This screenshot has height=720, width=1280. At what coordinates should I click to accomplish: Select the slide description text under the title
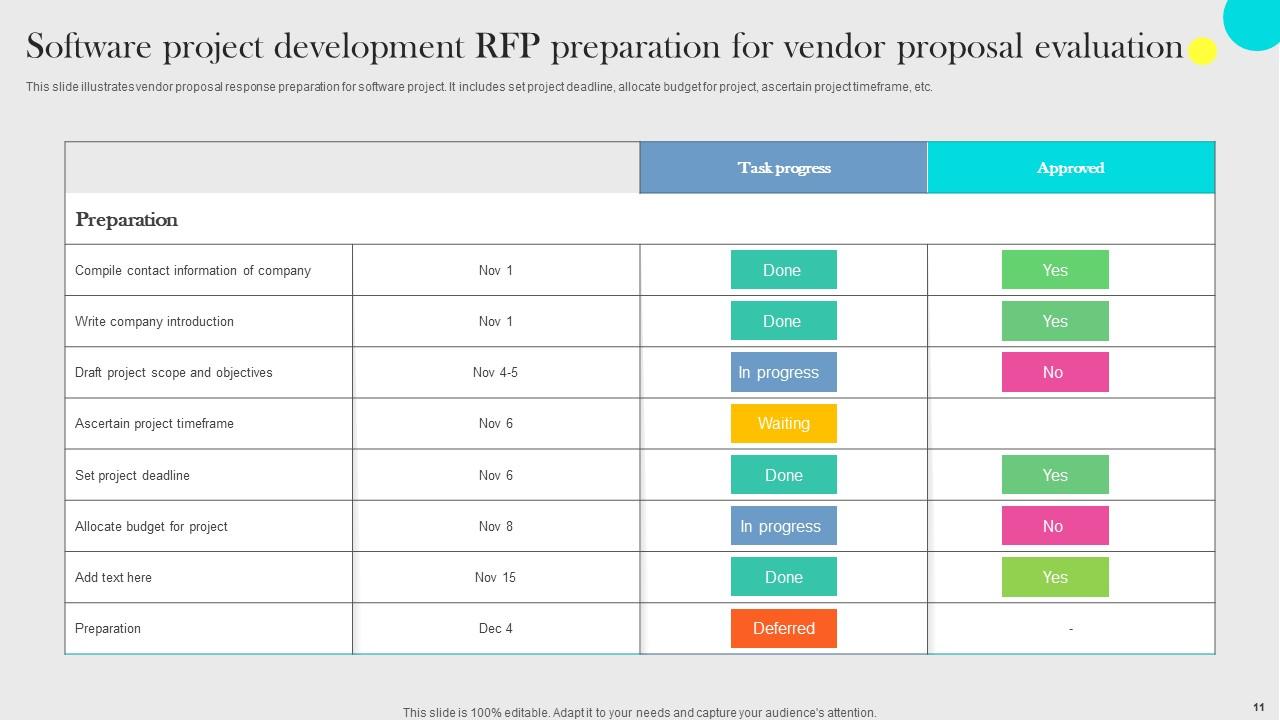point(479,87)
